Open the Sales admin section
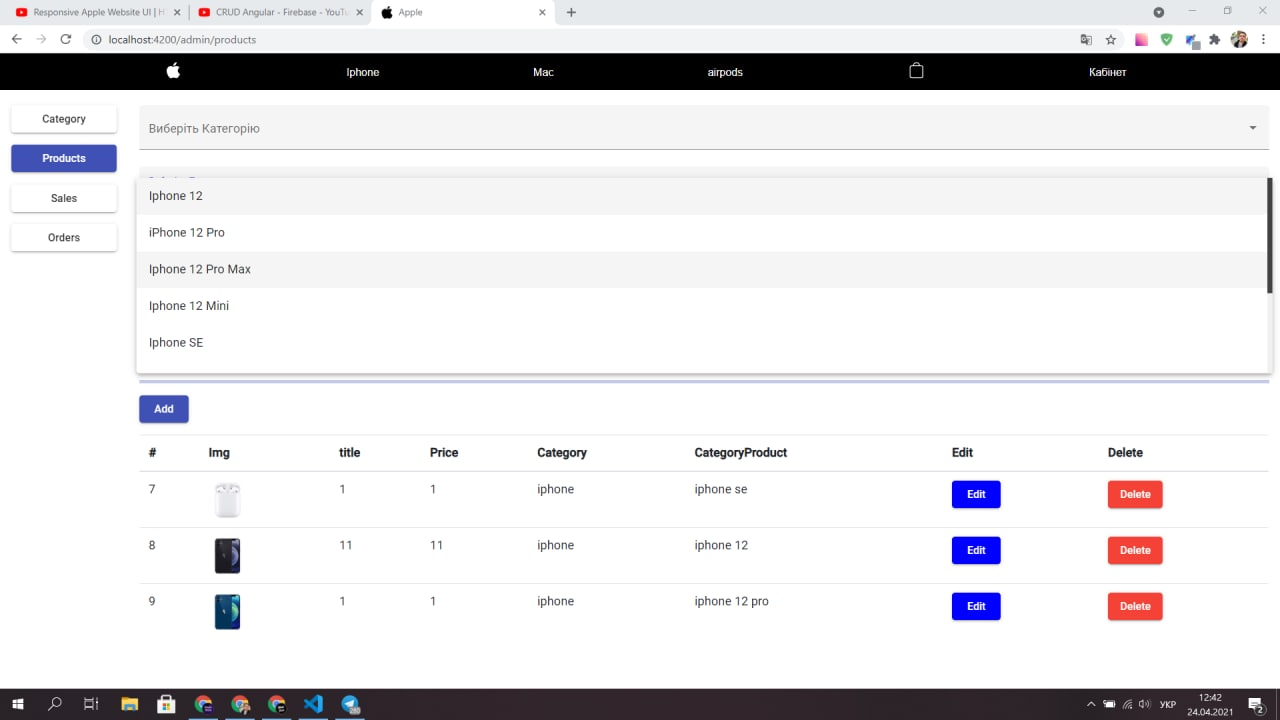The height and width of the screenshot is (720, 1280). [x=64, y=198]
